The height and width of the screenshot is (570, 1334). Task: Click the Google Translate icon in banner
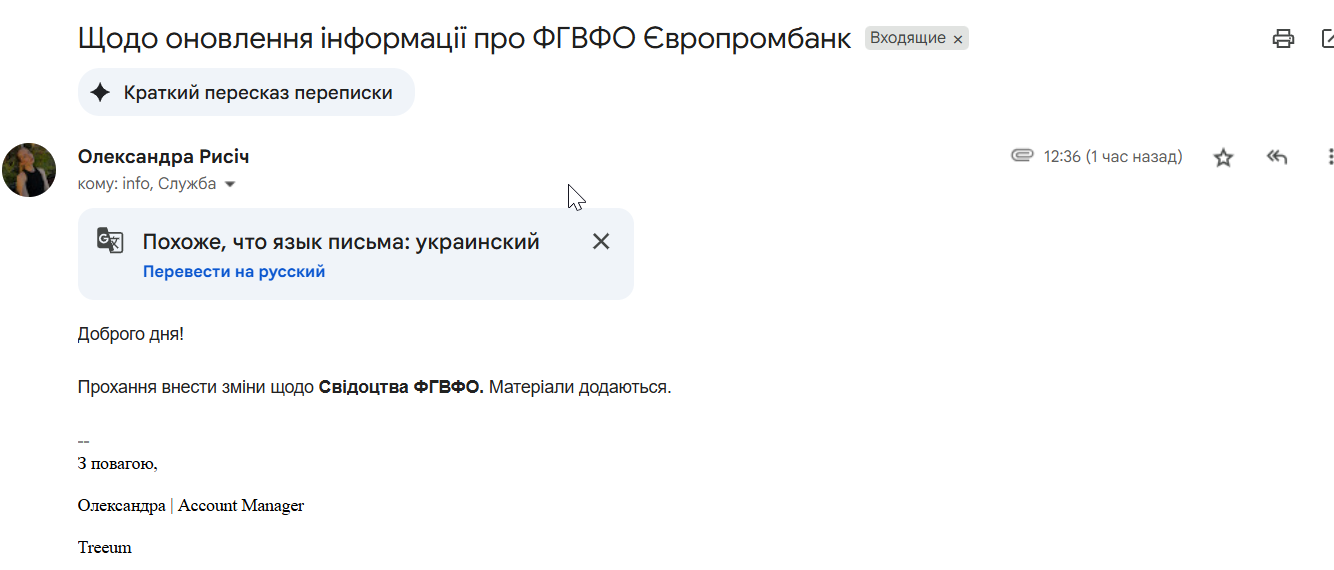pyautogui.click(x=110, y=241)
